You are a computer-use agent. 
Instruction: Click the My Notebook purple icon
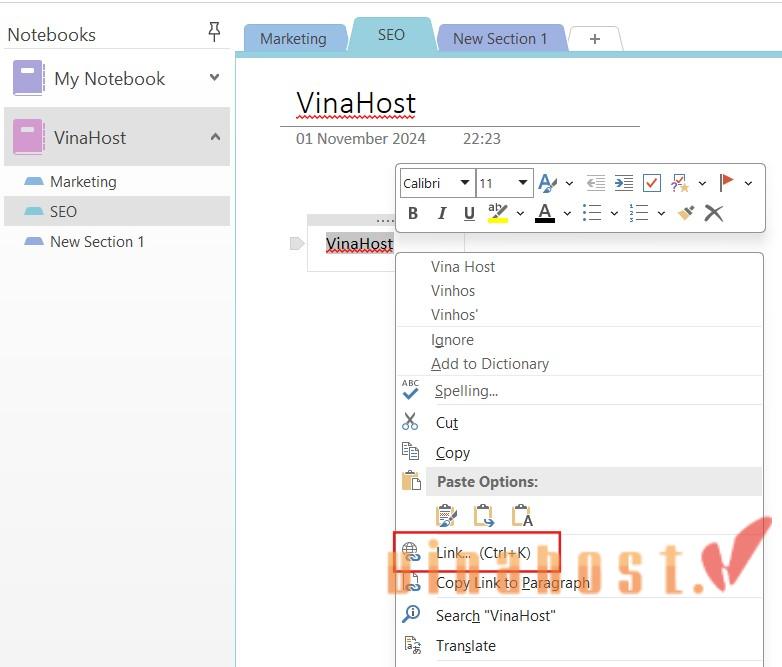(29, 77)
